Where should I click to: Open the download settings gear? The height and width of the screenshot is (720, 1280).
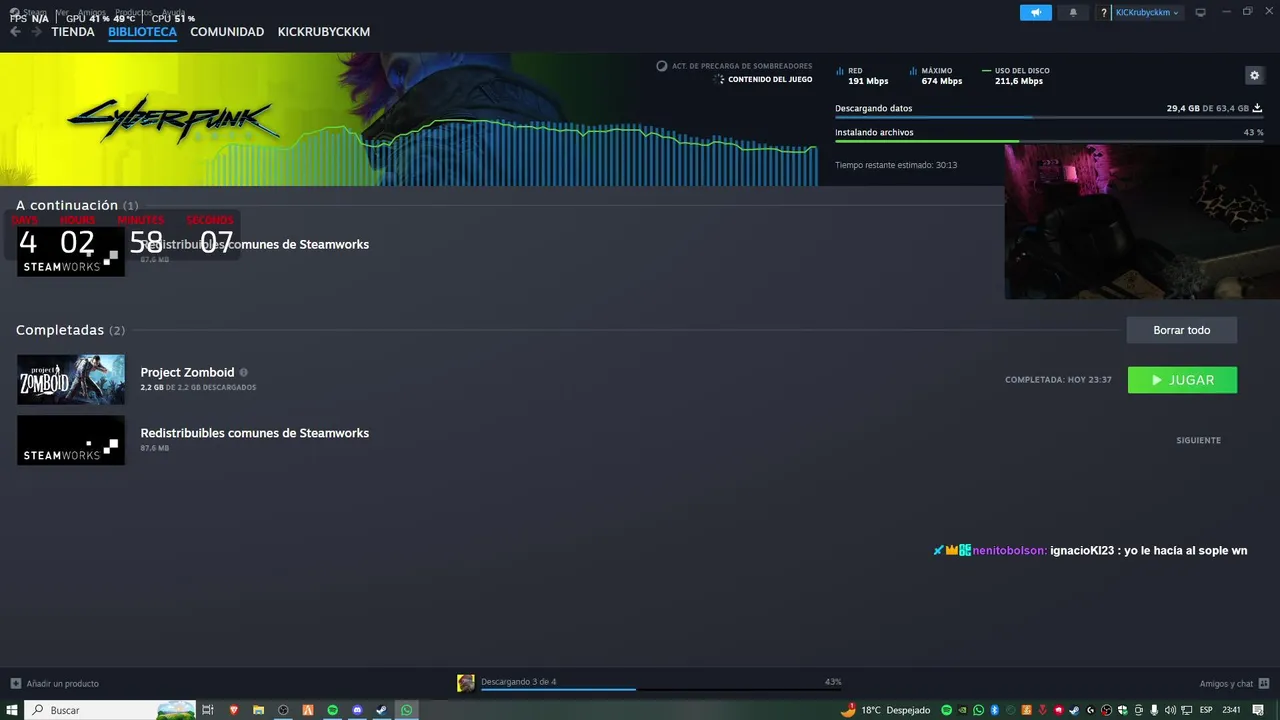click(x=1254, y=75)
